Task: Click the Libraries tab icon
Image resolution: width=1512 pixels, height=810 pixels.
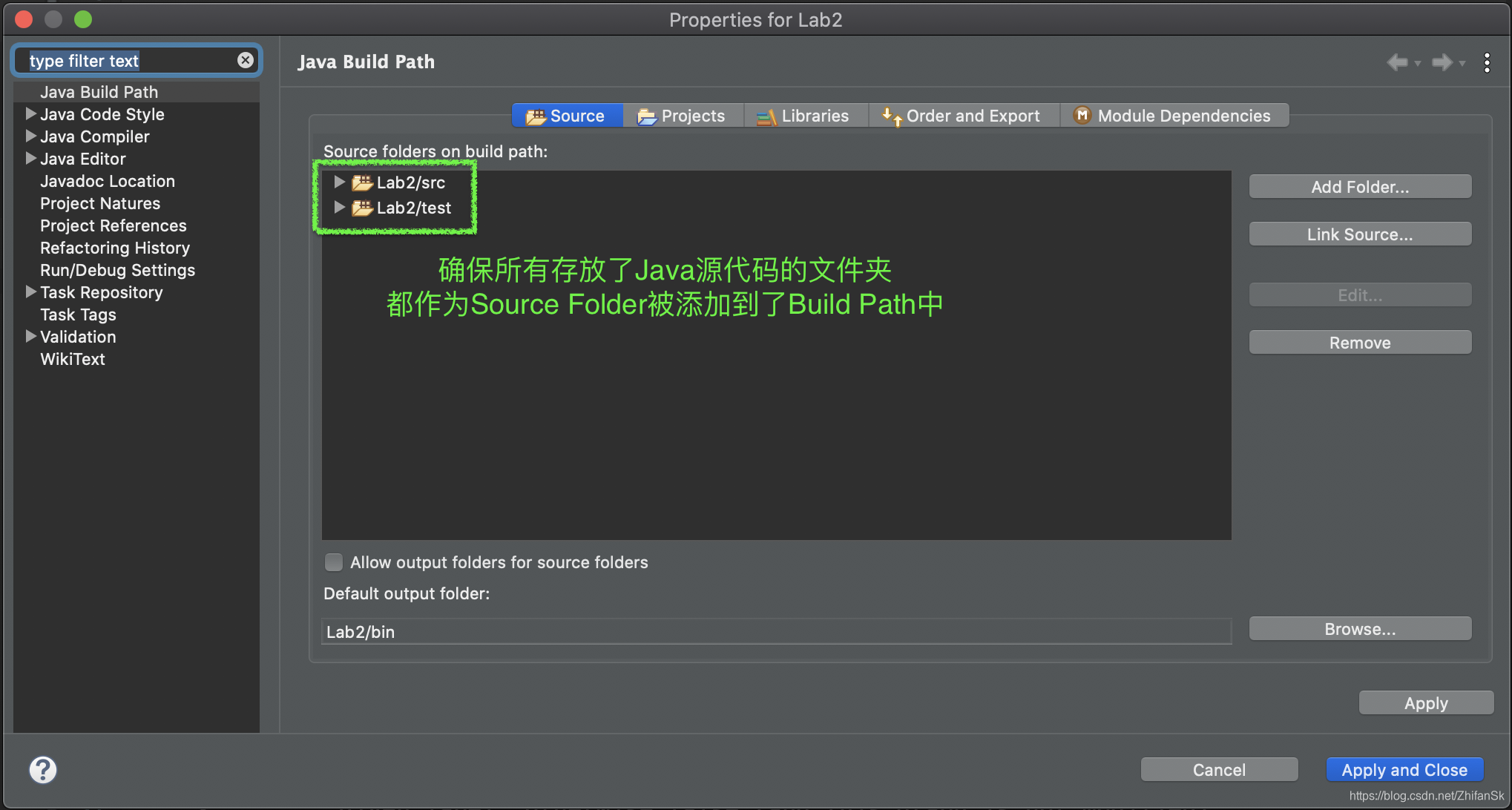Action: 764,116
